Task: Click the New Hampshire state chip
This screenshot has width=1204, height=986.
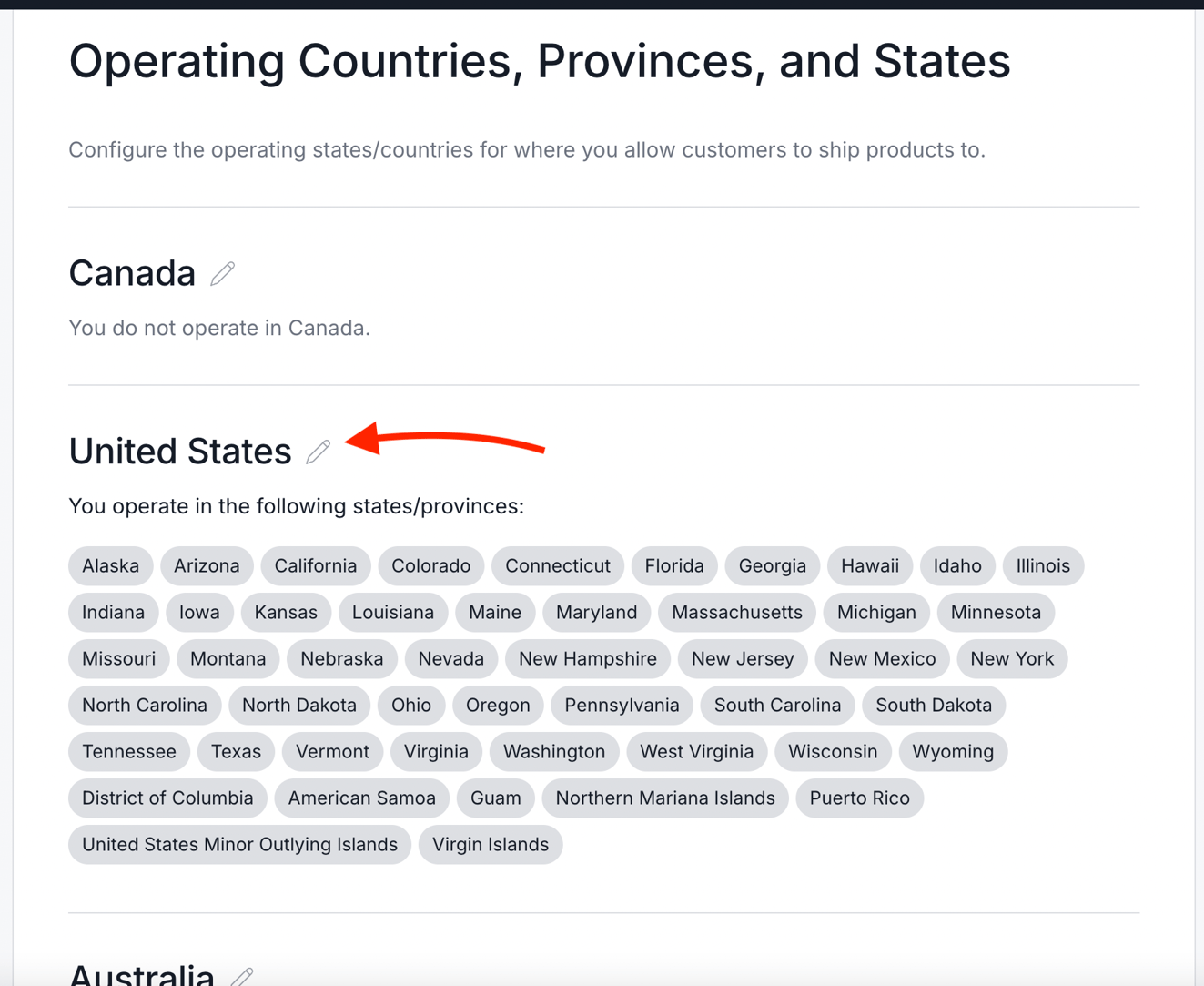Action: coord(587,658)
